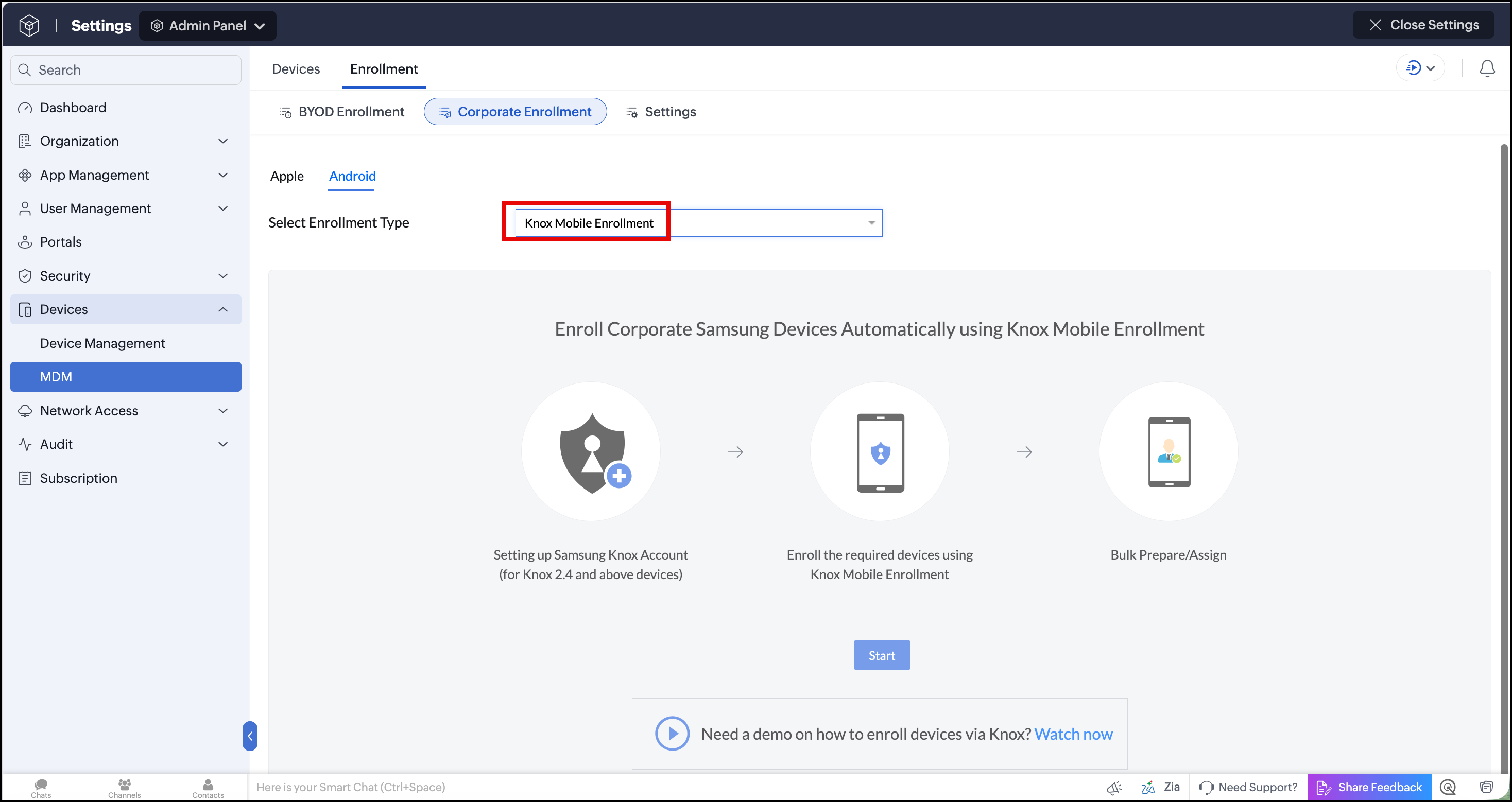Expand the Security section chevron
Image resolution: width=1512 pixels, height=802 pixels.
click(223, 276)
